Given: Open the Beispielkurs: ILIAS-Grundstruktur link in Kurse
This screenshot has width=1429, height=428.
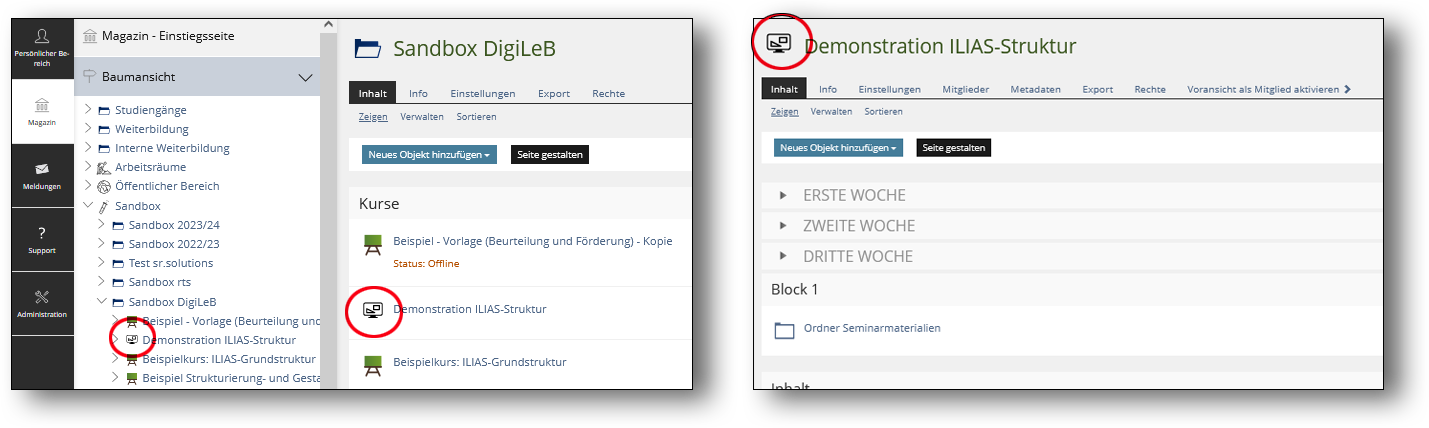Looking at the screenshot, I should pyautogui.click(x=479, y=362).
